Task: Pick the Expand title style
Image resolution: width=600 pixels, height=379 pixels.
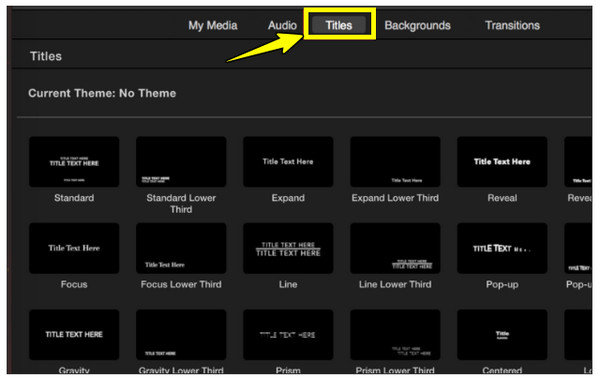Action: 288,162
